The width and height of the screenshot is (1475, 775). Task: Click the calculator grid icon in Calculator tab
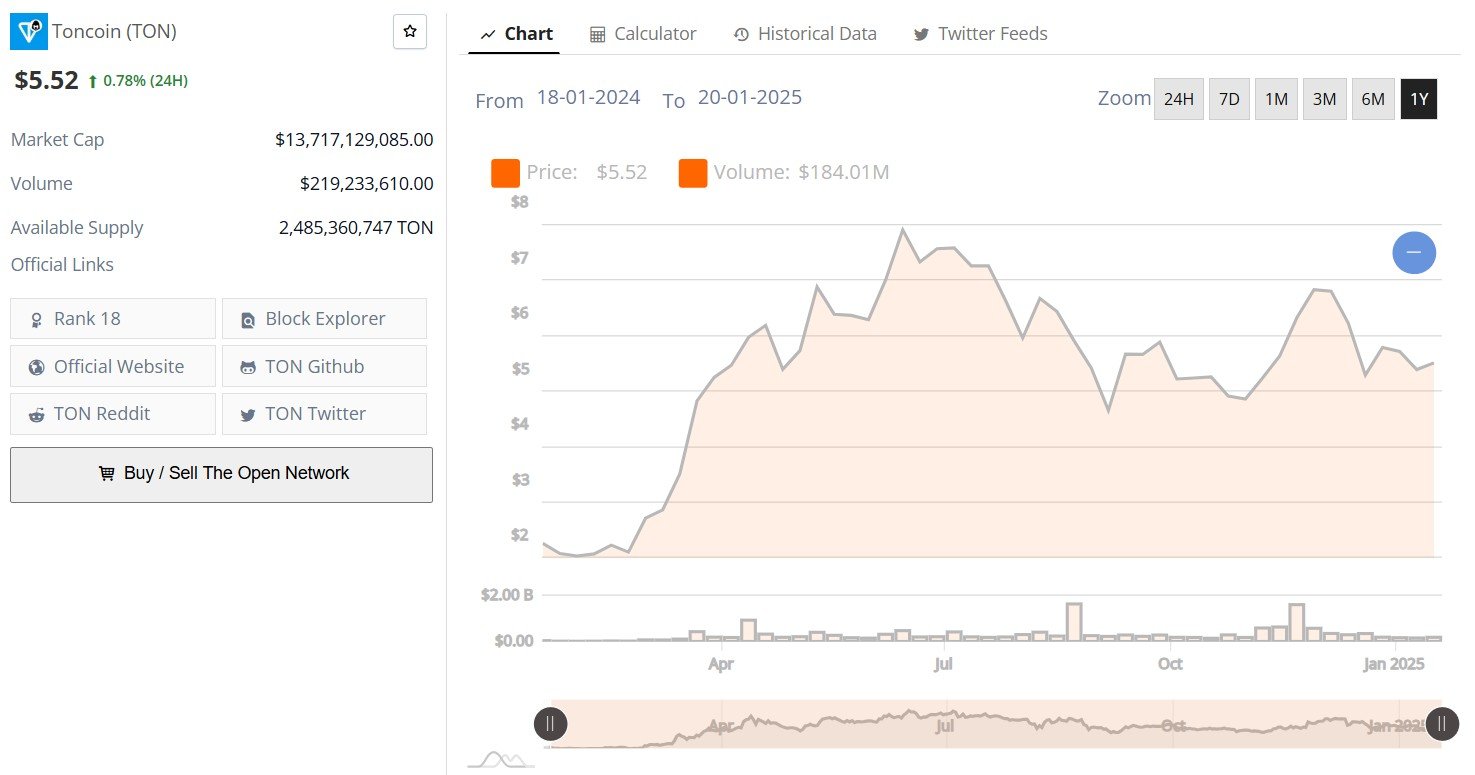pos(597,35)
